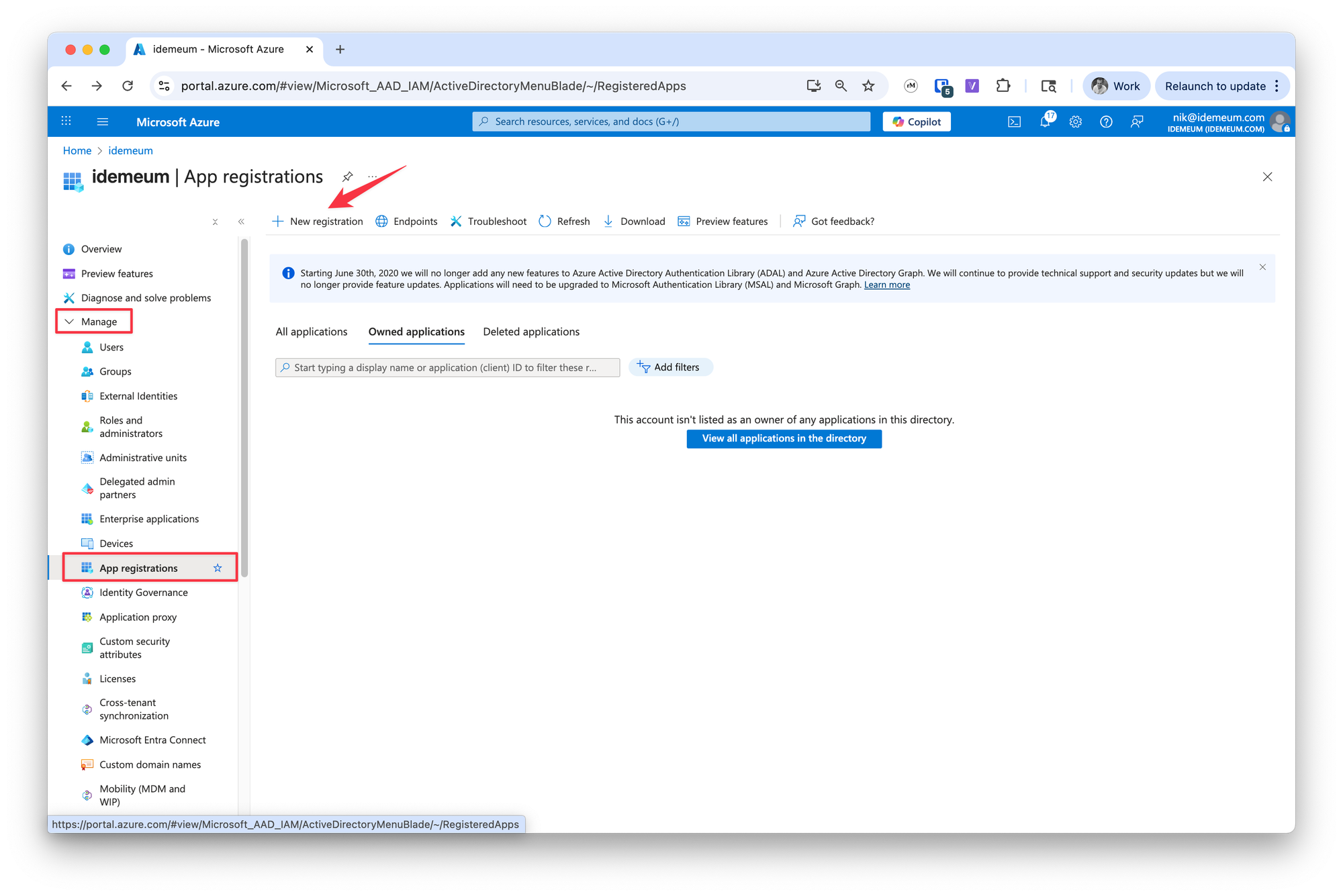Click Add filters
Viewport: 1343px width, 896px height.
[x=670, y=367]
